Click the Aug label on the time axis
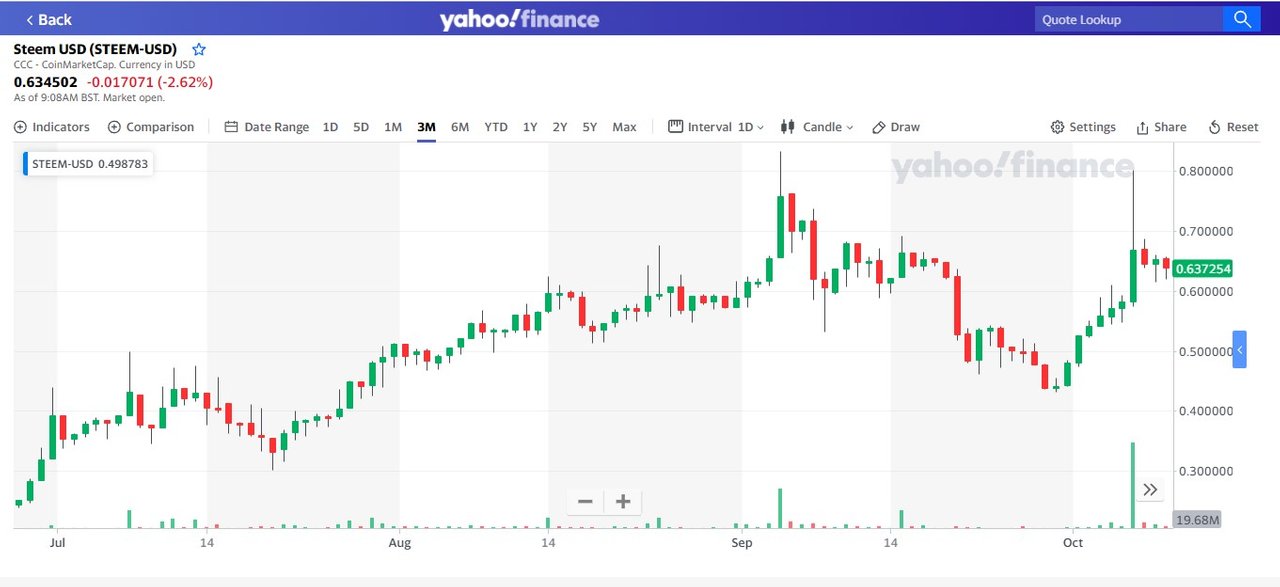The height and width of the screenshot is (587, 1280). click(x=399, y=543)
